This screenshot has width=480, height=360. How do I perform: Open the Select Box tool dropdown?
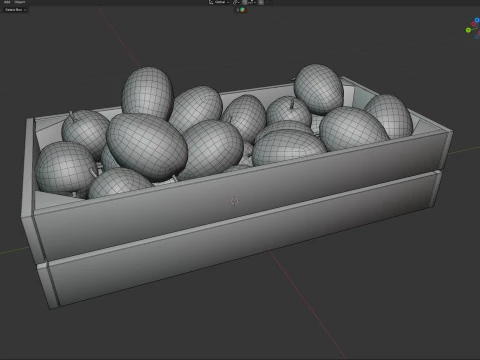15,10
